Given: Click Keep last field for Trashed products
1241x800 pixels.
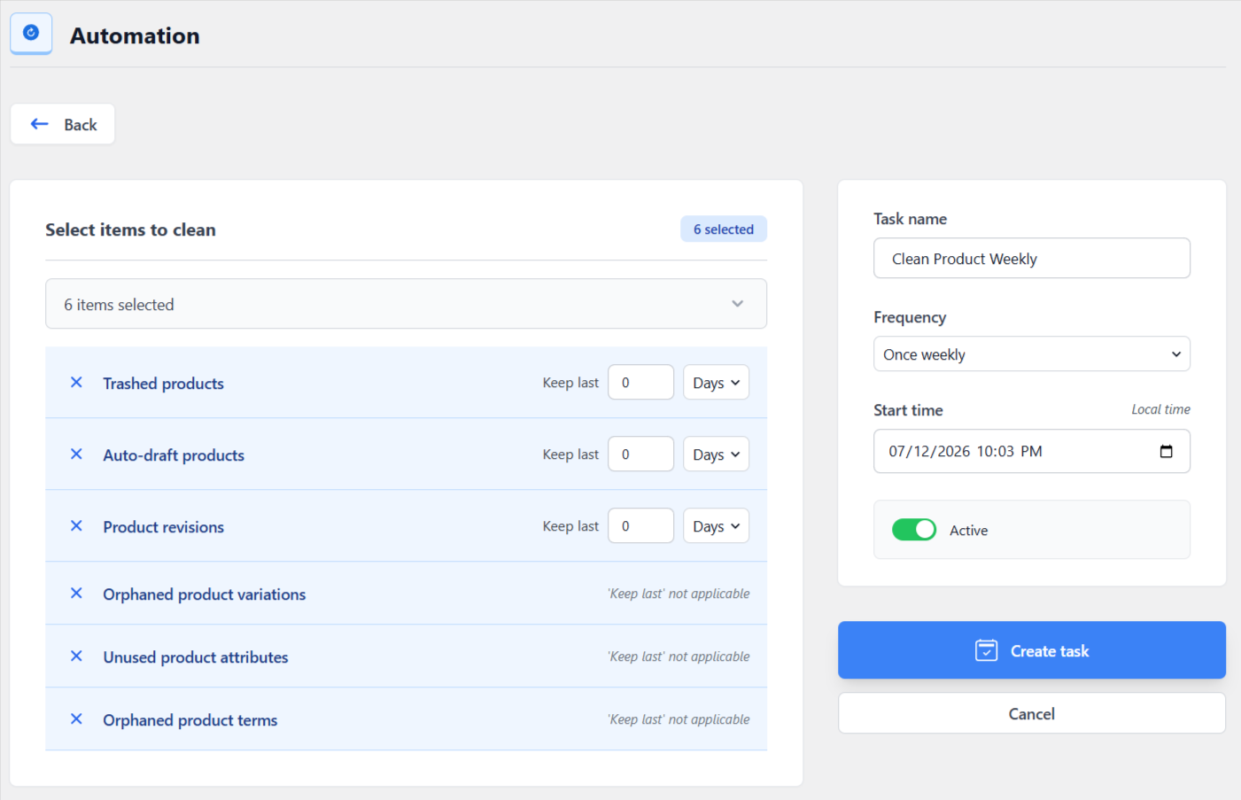Looking at the screenshot, I should (641, 382).
